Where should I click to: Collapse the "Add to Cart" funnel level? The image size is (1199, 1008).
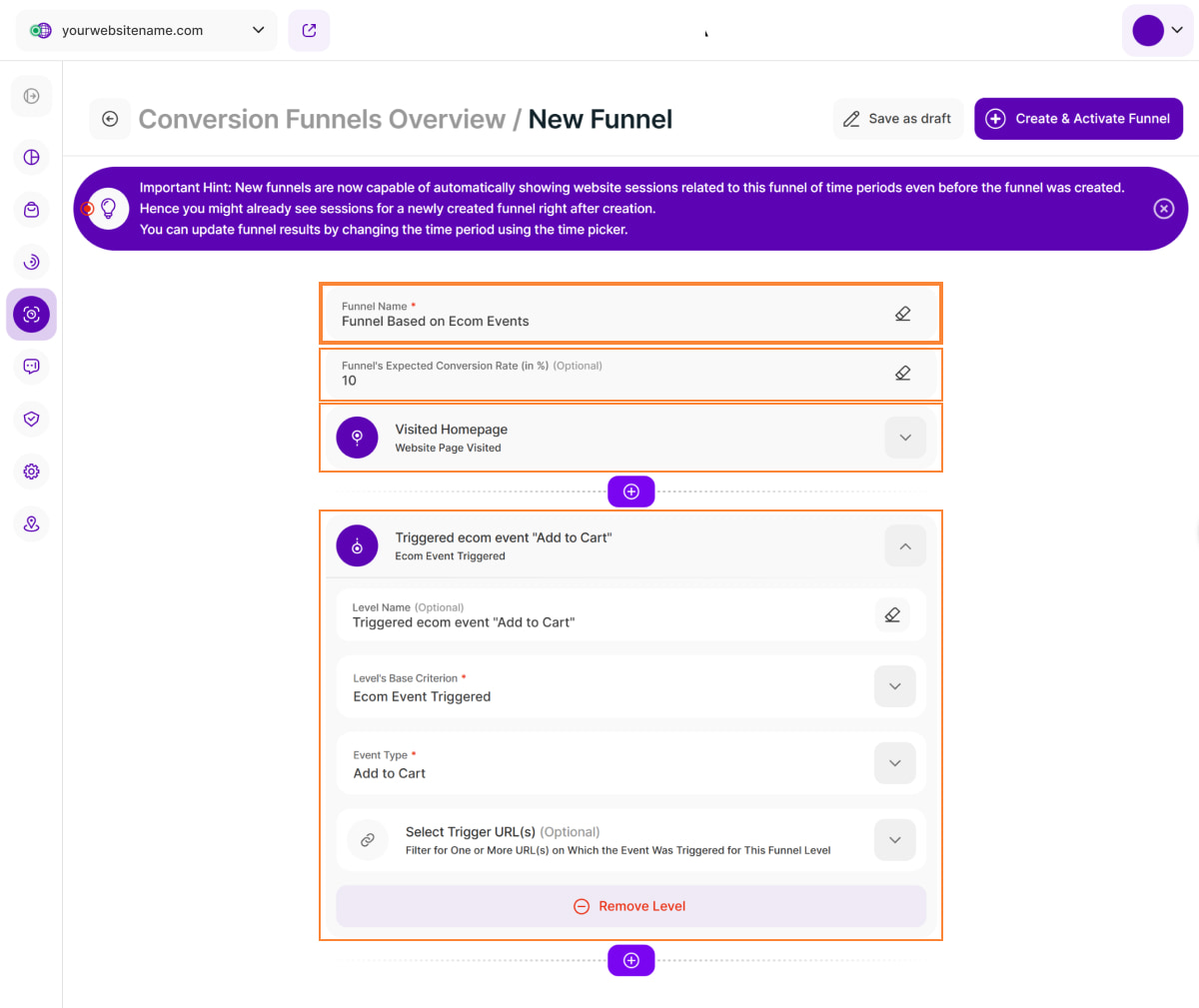click(905, 546)
